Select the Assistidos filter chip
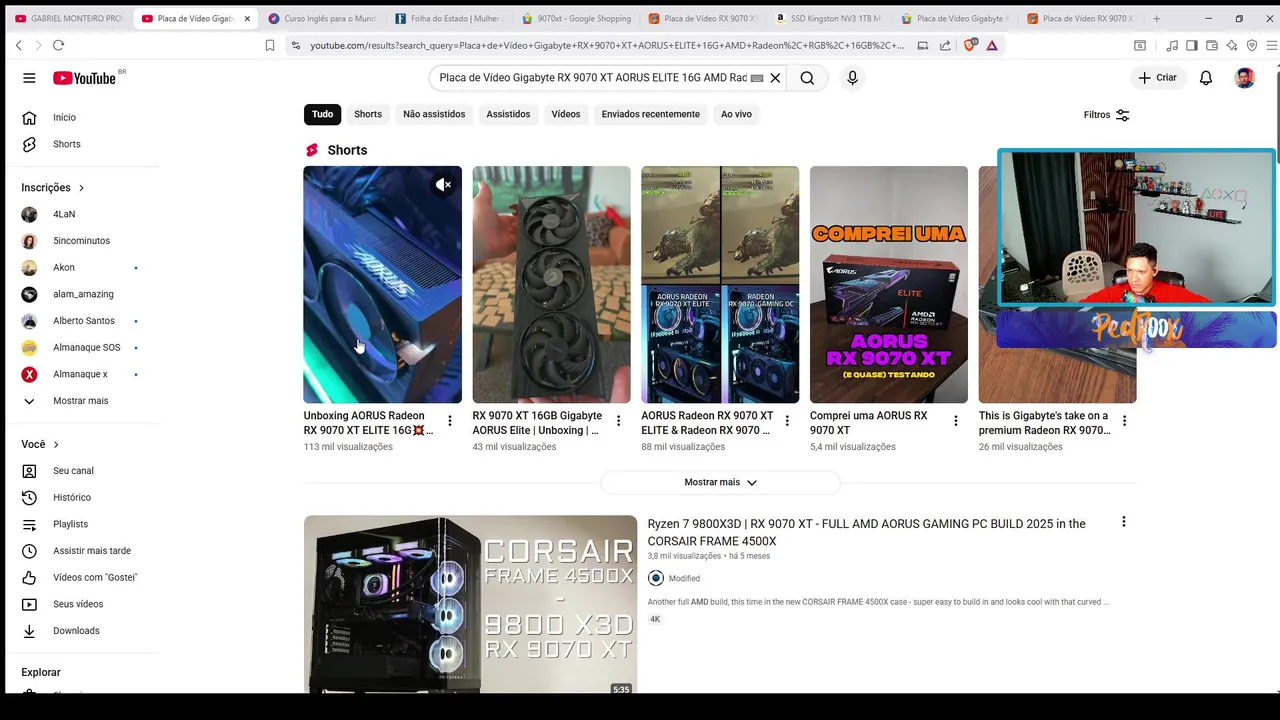 (508, 114)
